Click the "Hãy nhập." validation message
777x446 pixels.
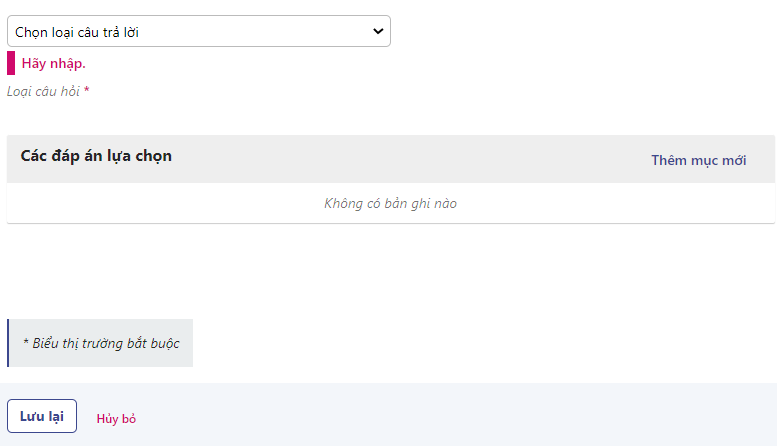pyautogui.click(x=53, y=64)
